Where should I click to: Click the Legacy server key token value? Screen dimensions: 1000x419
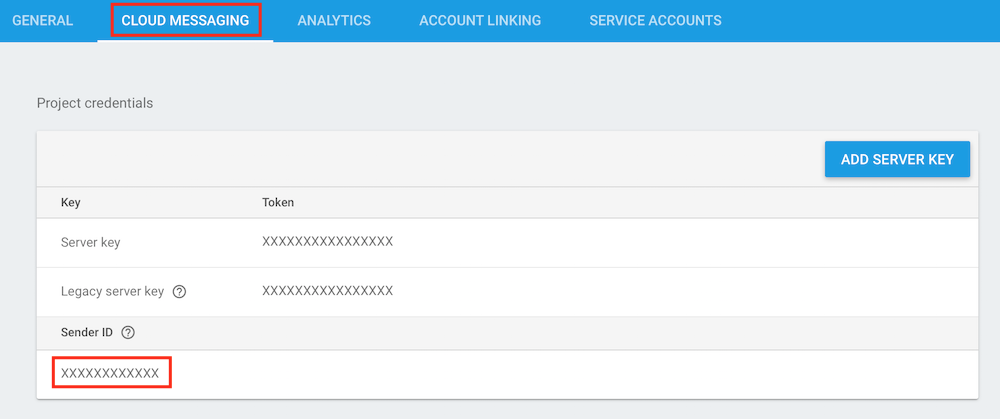(327, 291)
